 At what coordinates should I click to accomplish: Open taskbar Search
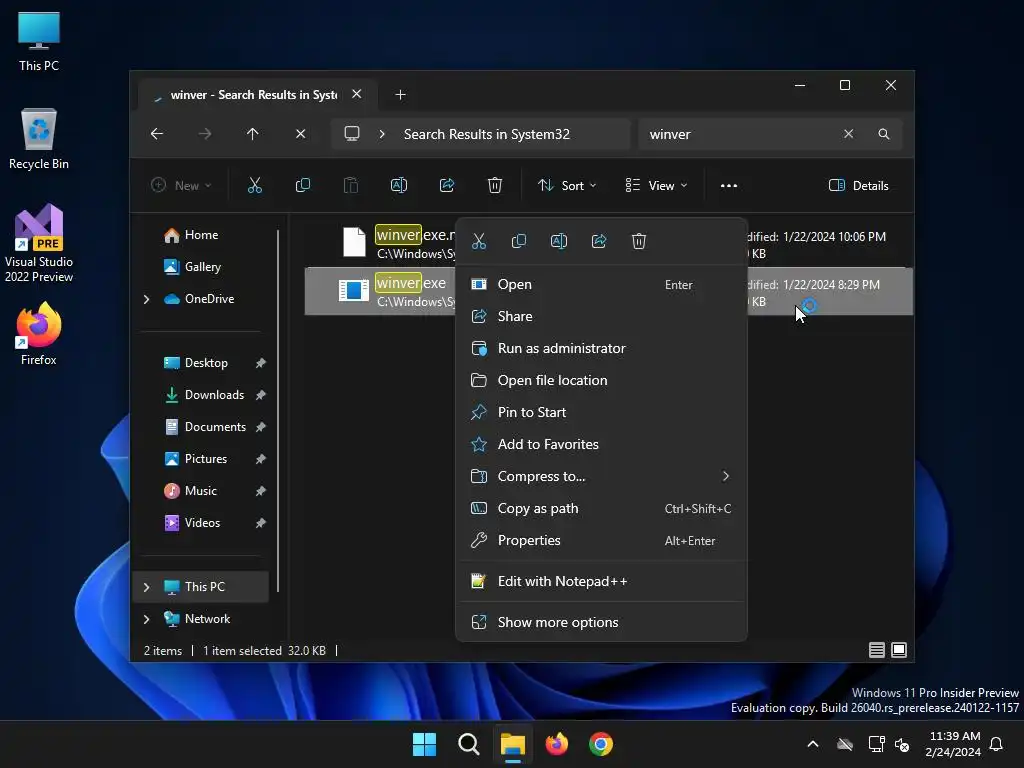tap(469, 744)
